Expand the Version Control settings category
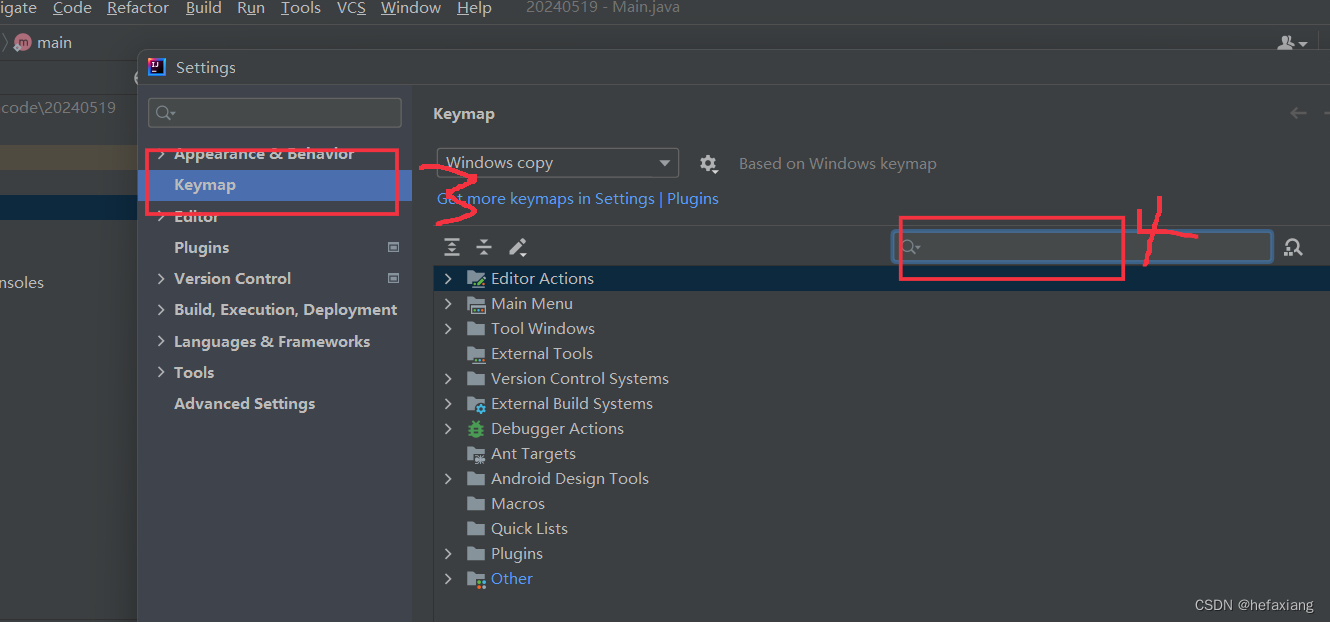Screen dimensions: 1330x623 tap(161, 279)
